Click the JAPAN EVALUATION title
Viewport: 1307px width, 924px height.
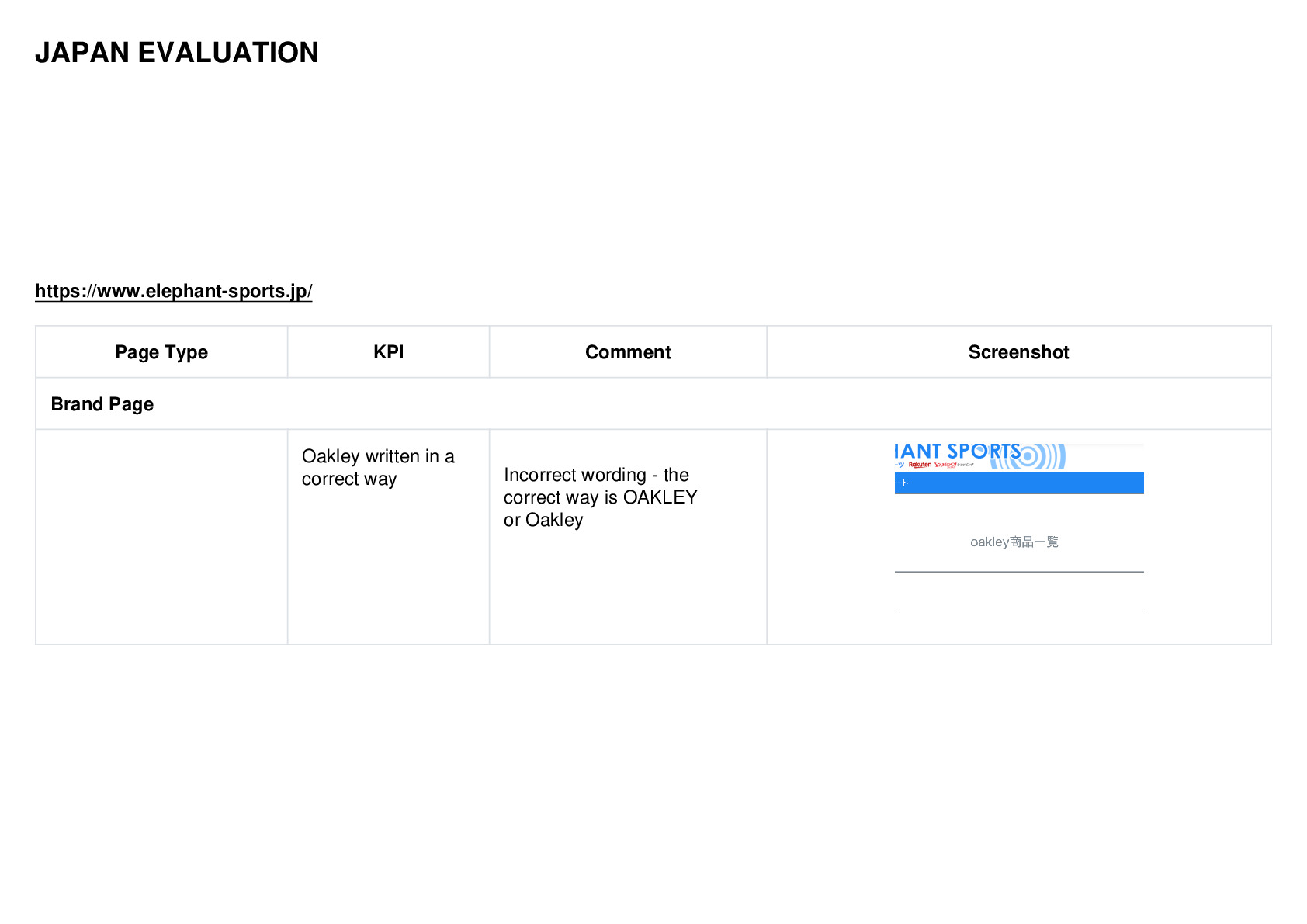177,52
